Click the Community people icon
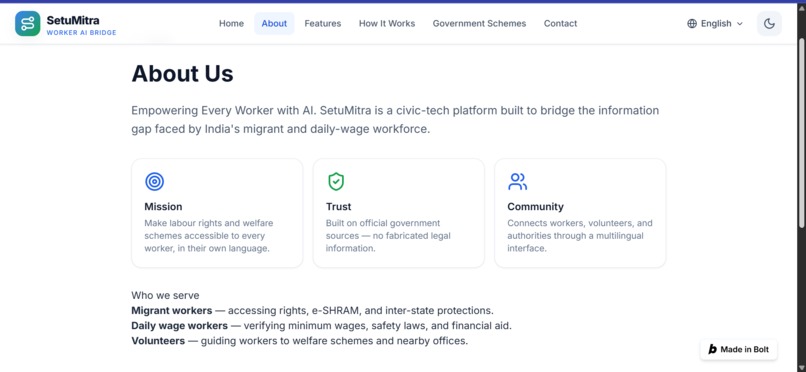 click(x=517, y=181)
